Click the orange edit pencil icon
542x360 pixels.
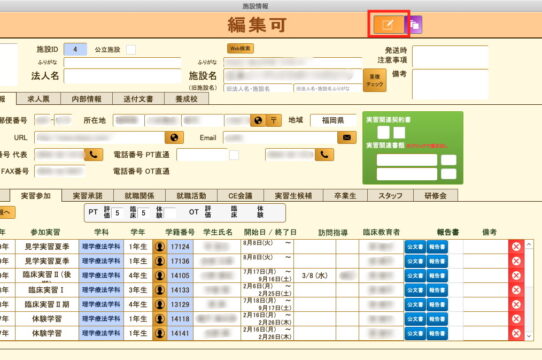389,24
